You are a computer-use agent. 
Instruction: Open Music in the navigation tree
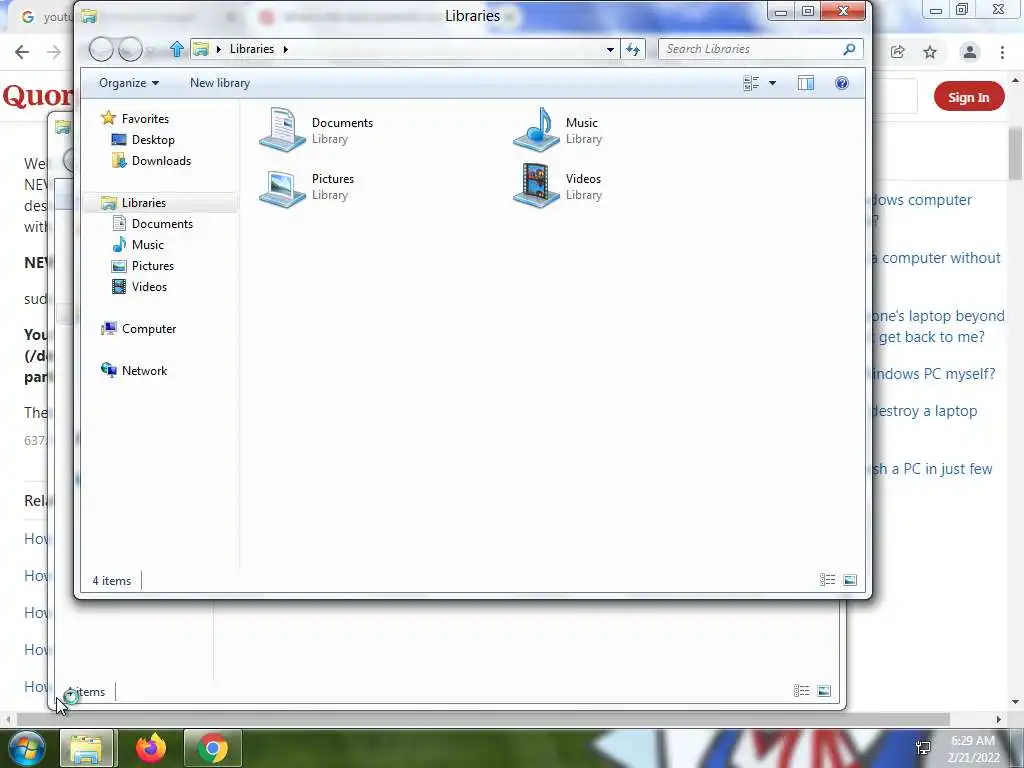coord(148,245)
